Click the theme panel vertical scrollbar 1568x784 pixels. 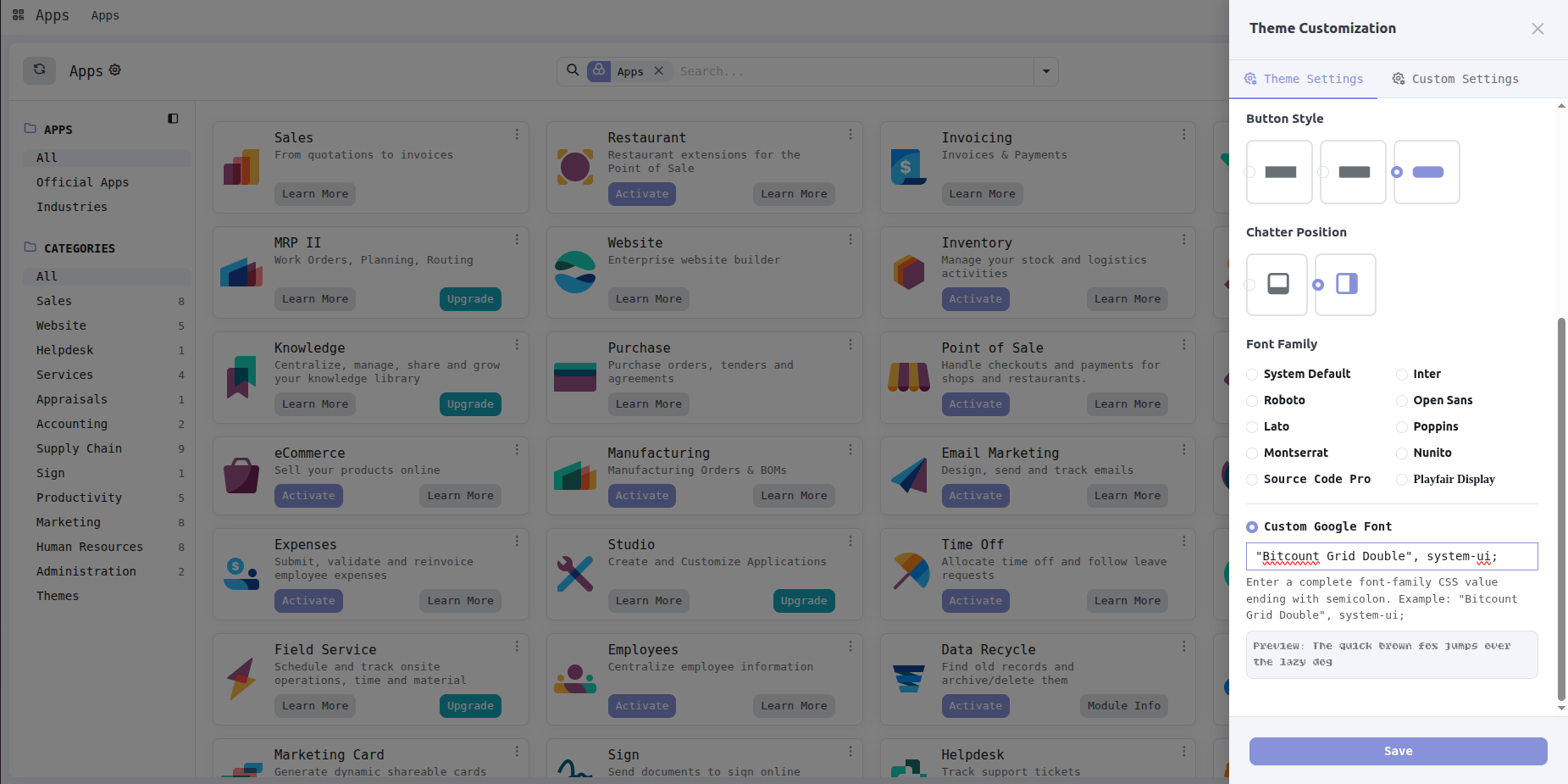tap(1561, 509)
